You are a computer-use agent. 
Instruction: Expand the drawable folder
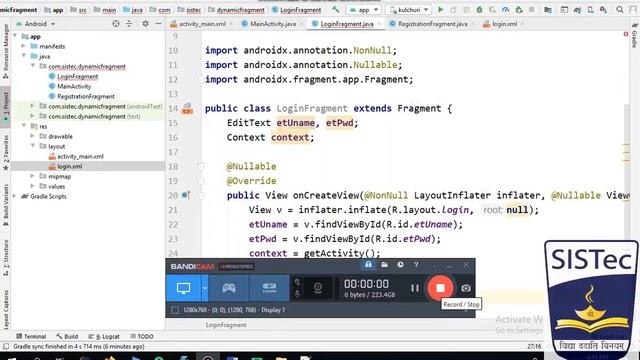point(33,136)
